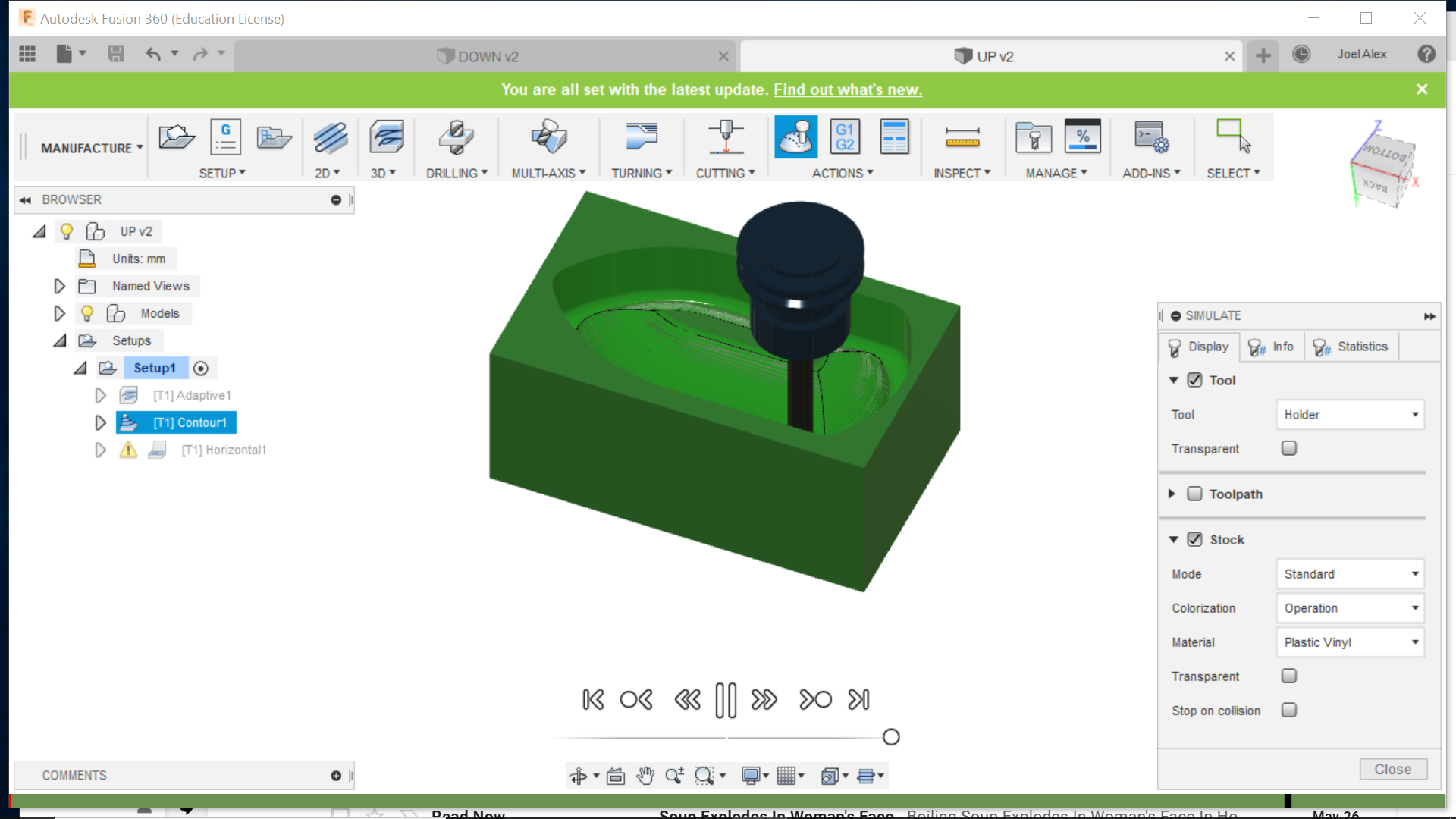Open the Find out what's new link

click(847, 89)
